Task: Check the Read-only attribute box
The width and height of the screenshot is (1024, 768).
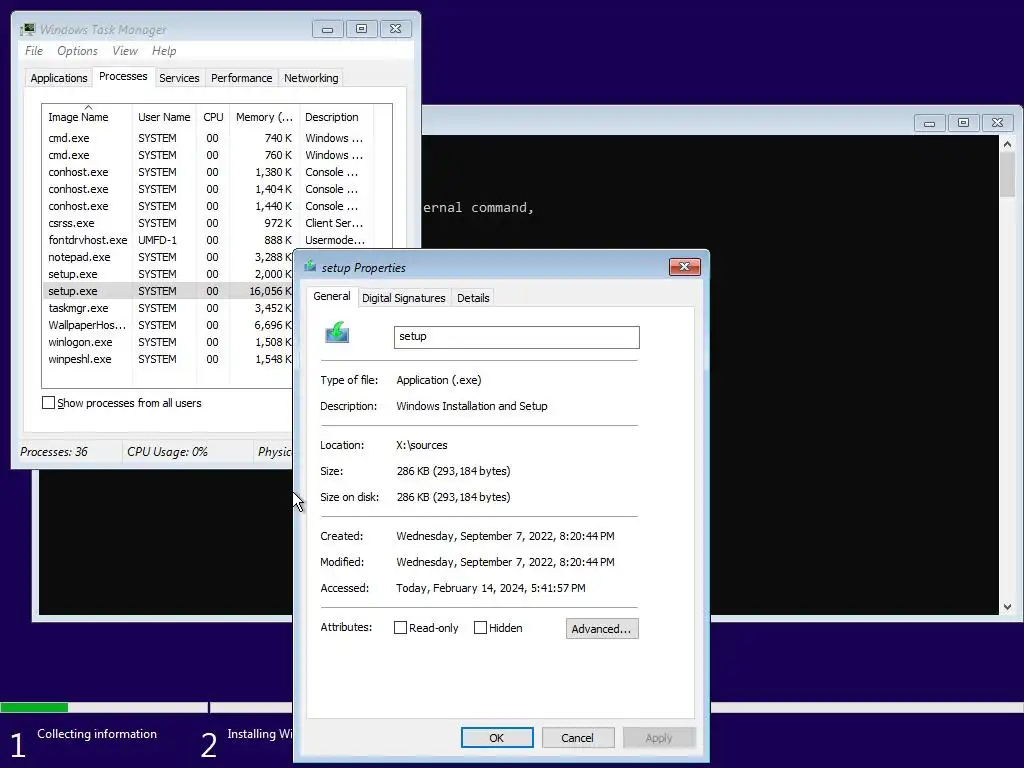Action: click(400, 628)
